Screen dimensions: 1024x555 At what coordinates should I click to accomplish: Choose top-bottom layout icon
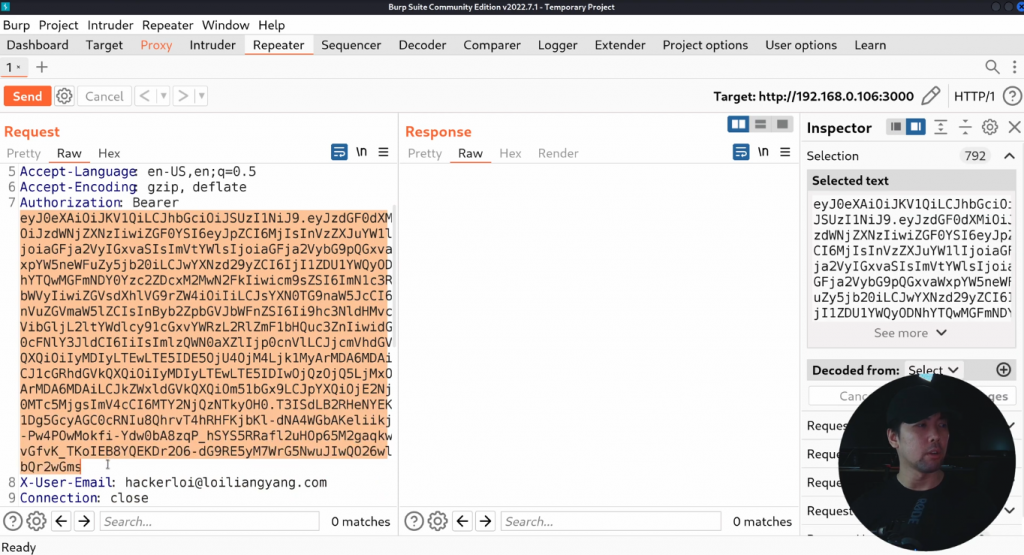pos(760,124)
